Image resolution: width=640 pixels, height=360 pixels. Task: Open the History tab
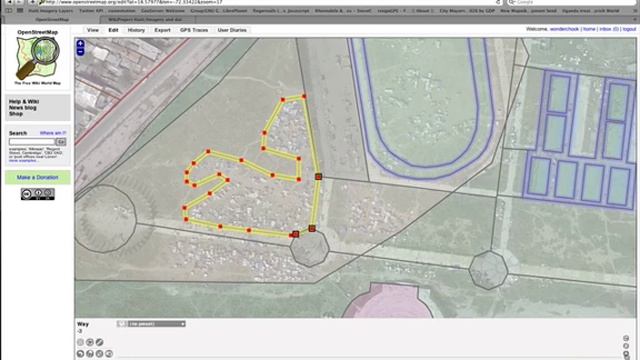(136, 30)
